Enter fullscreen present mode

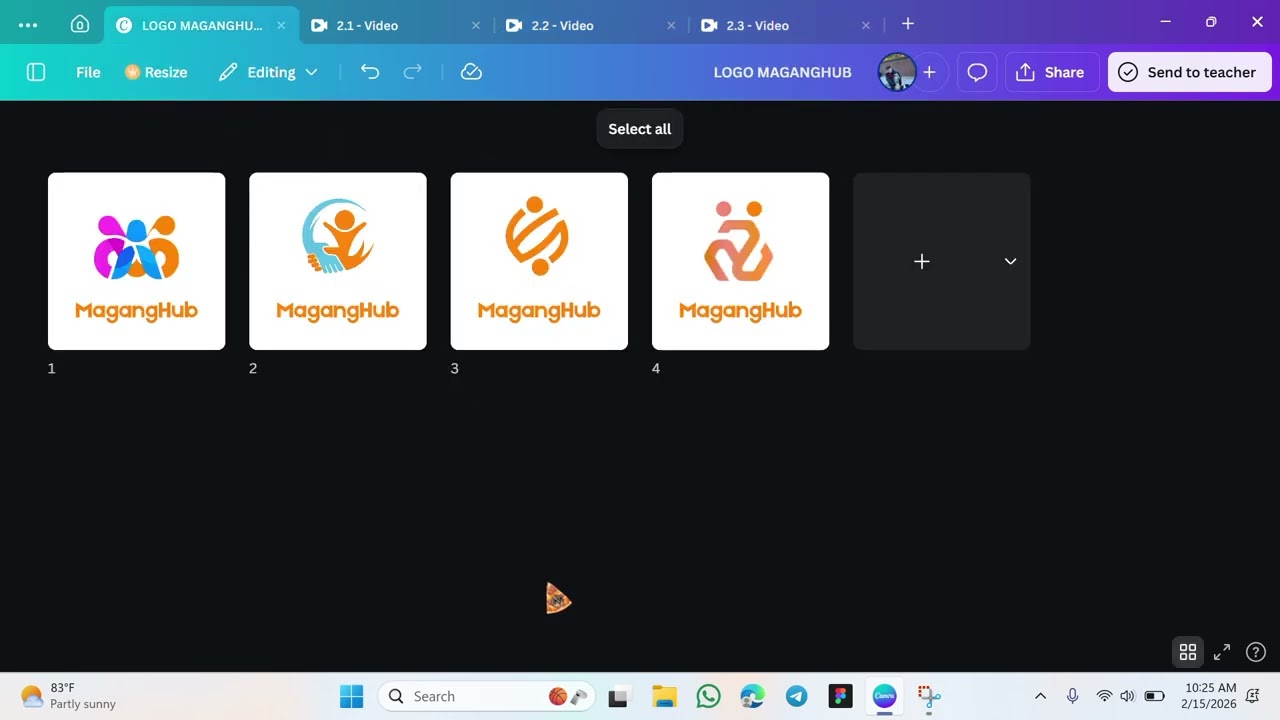coord(1222,652)
